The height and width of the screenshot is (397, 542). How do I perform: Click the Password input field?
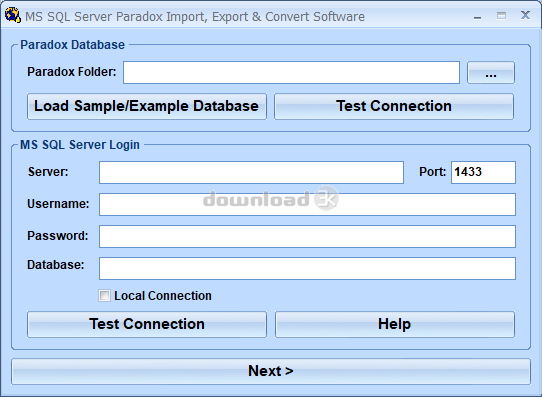pyautogui.click(x=307, y=237)
